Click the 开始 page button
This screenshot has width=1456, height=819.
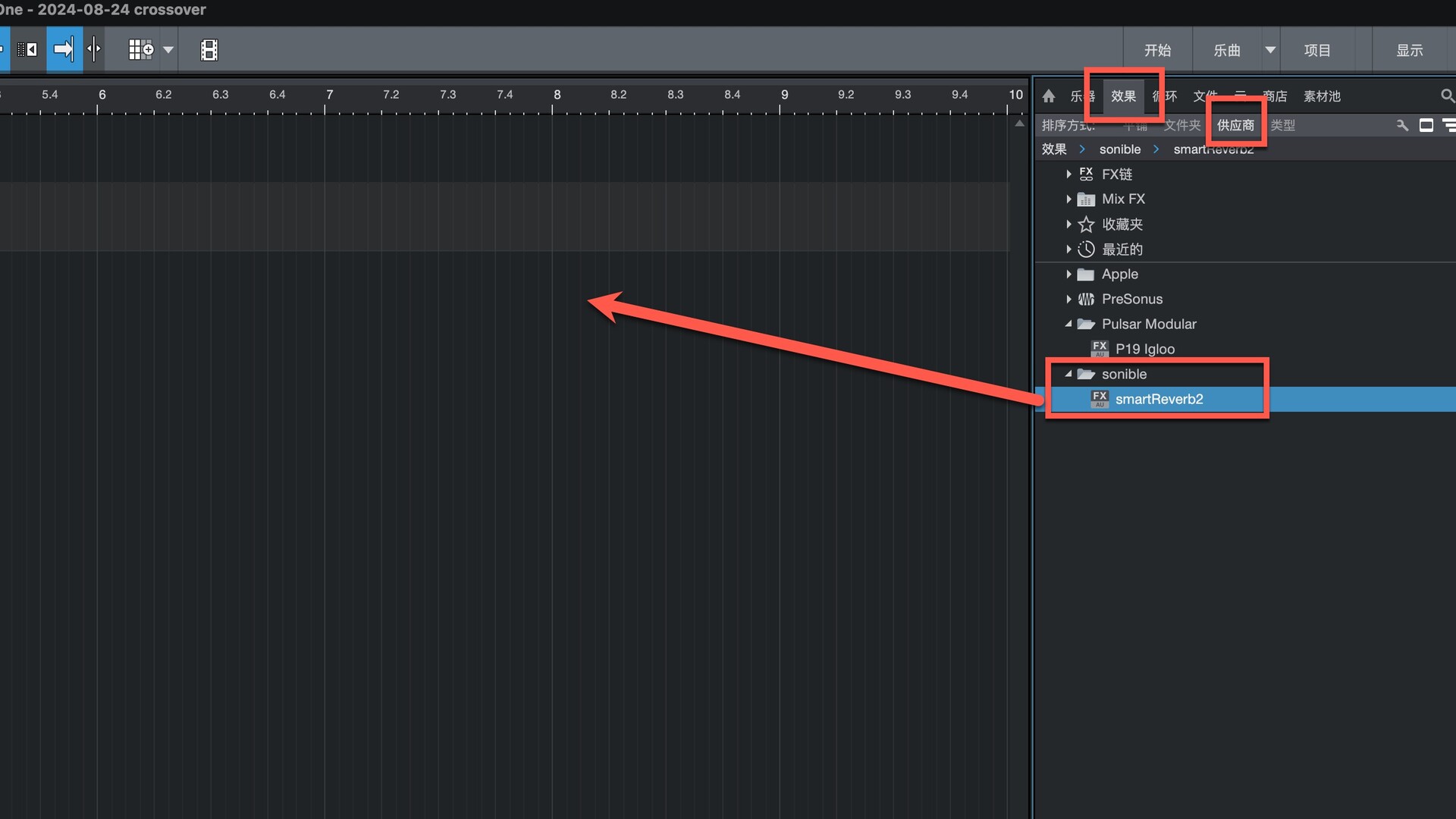click(1158, 50)
